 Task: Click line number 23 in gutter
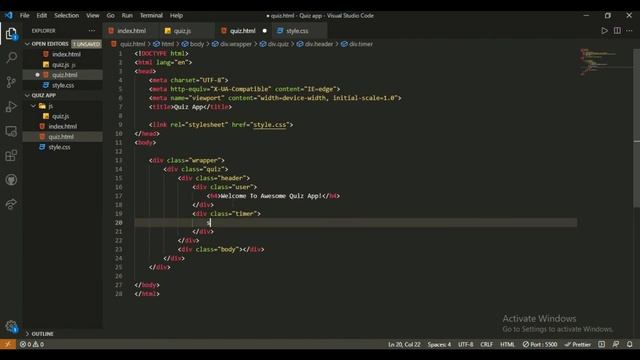(x=119, y=249)
